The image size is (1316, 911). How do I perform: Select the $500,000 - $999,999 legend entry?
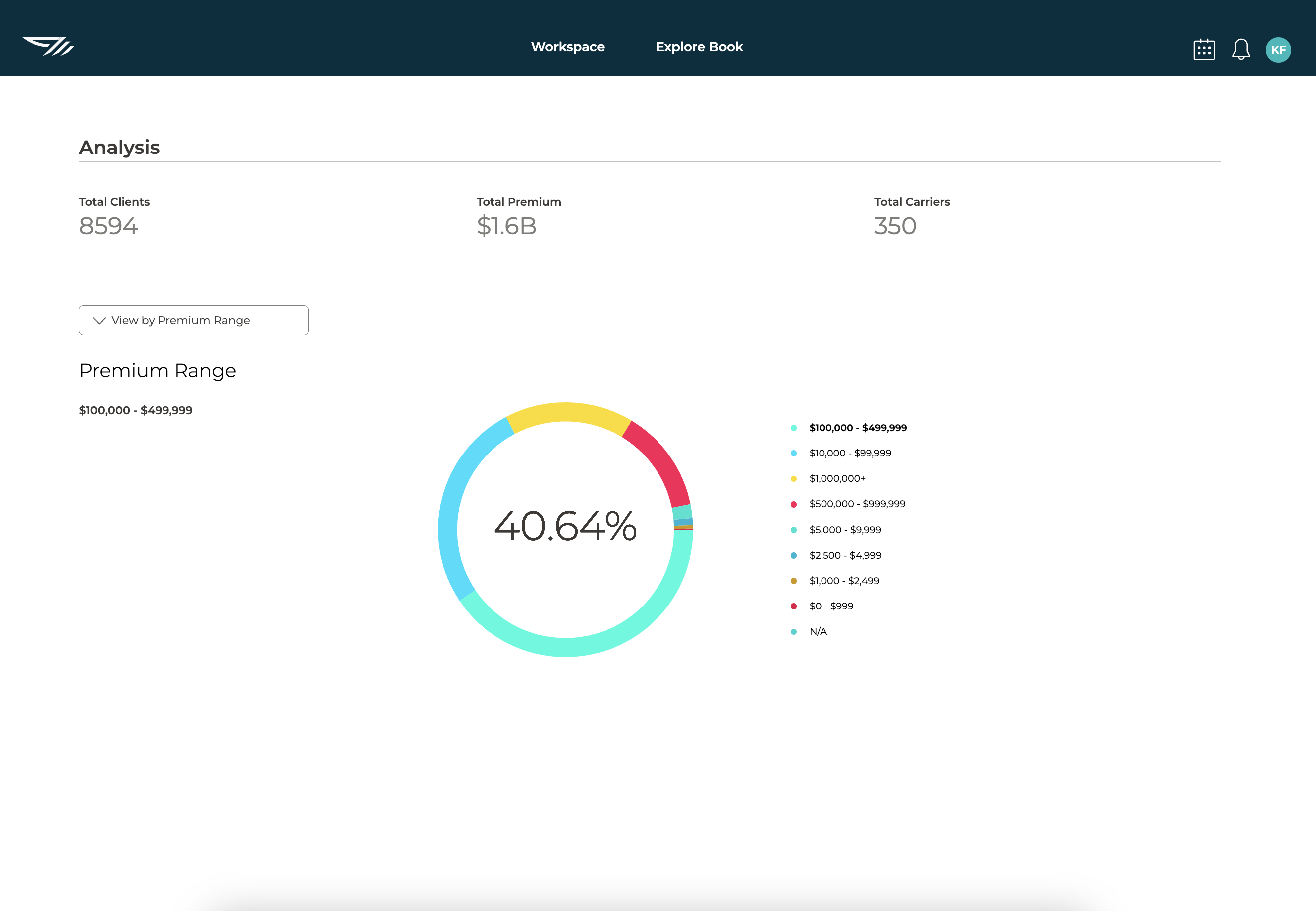tap(848, 504)
